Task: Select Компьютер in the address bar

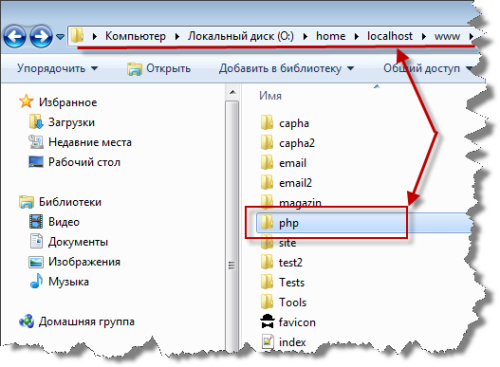Action: (x=135, y=36)
